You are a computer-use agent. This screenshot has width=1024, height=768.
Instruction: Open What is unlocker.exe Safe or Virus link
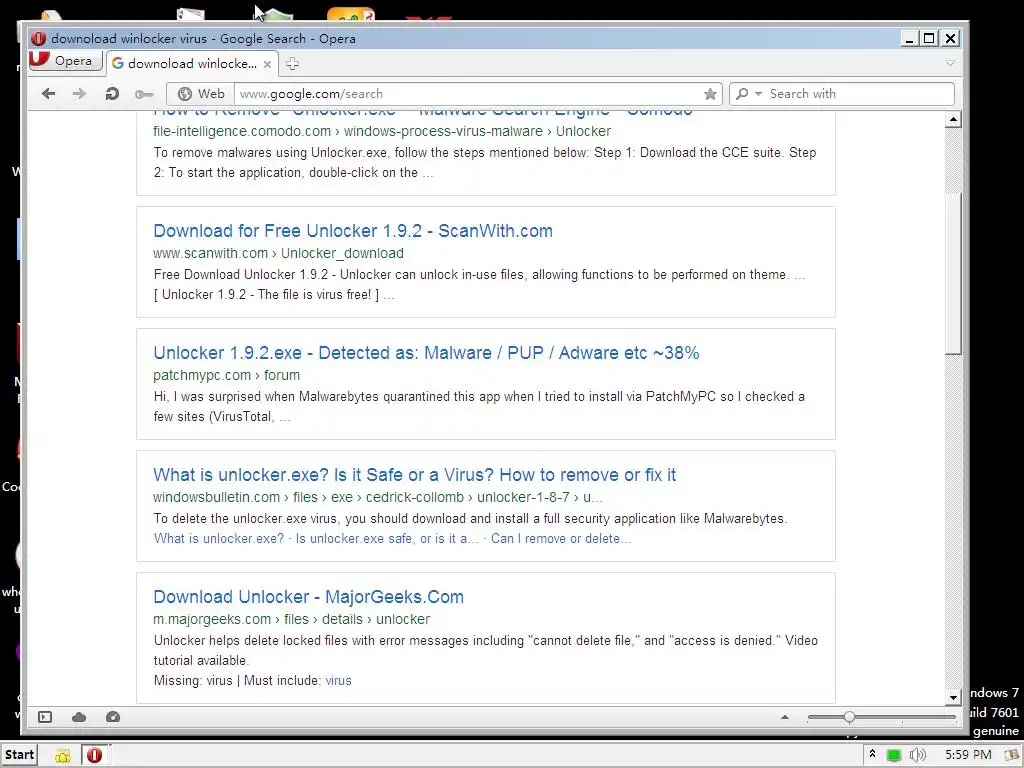[414, 475]
